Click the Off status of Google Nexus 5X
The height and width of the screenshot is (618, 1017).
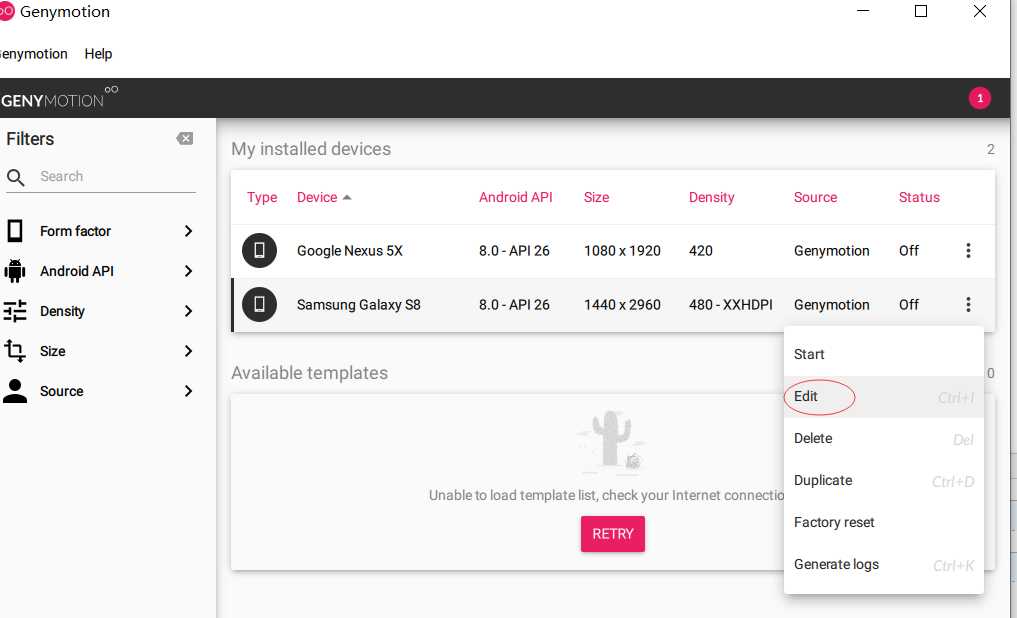coord(909,250)
